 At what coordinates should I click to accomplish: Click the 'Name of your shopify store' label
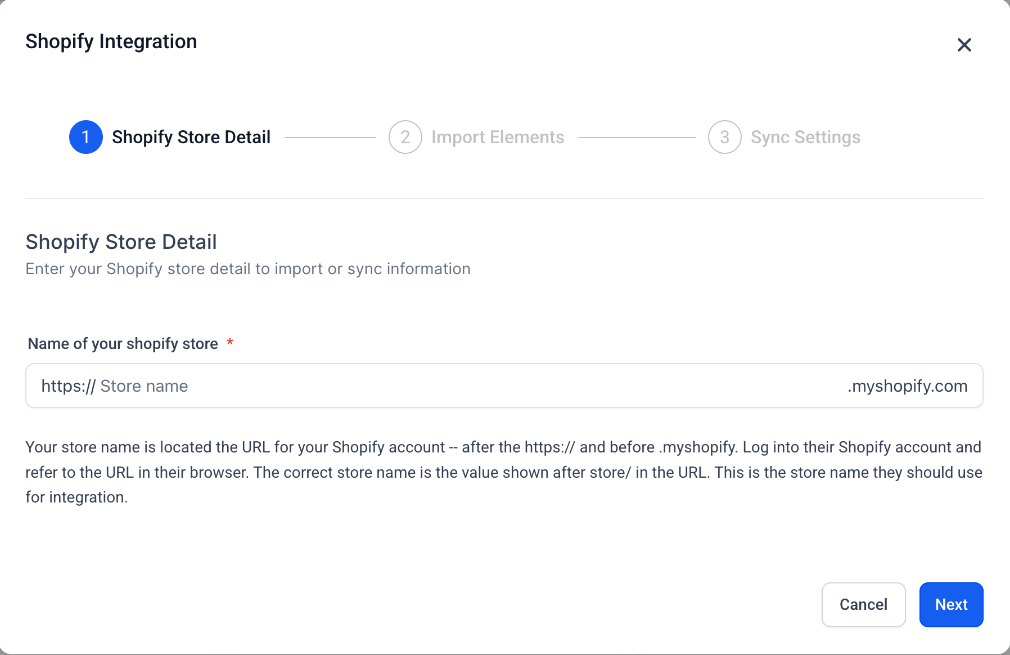[x=122, y=344]
